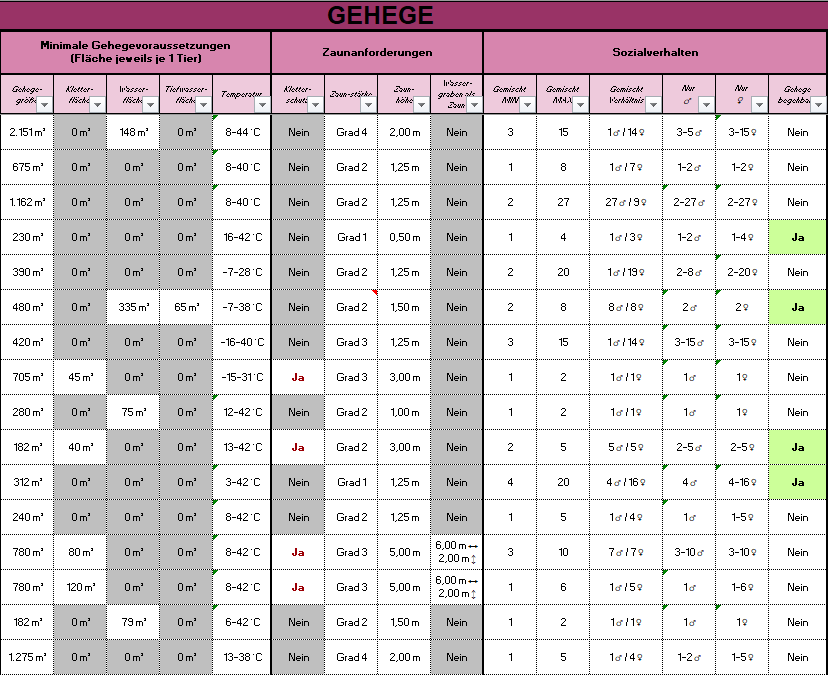828x675 pixels.
Task: Open the Nur ♂ column filter dropdown
Action: coord(706,105)
